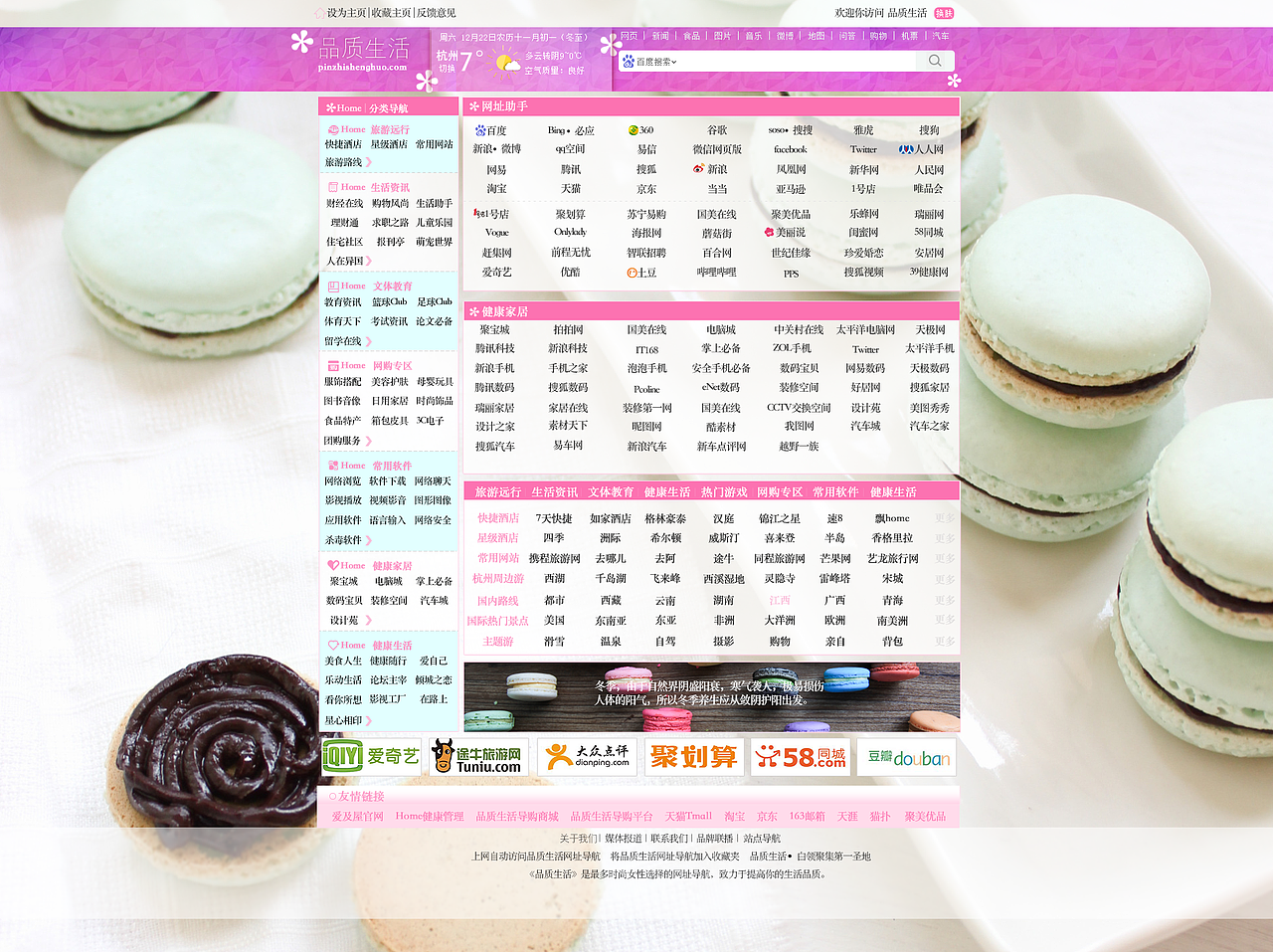The image size is (1273, 952).
Task: Click the 换肤 skin-change button
Action: coord(944,13)
